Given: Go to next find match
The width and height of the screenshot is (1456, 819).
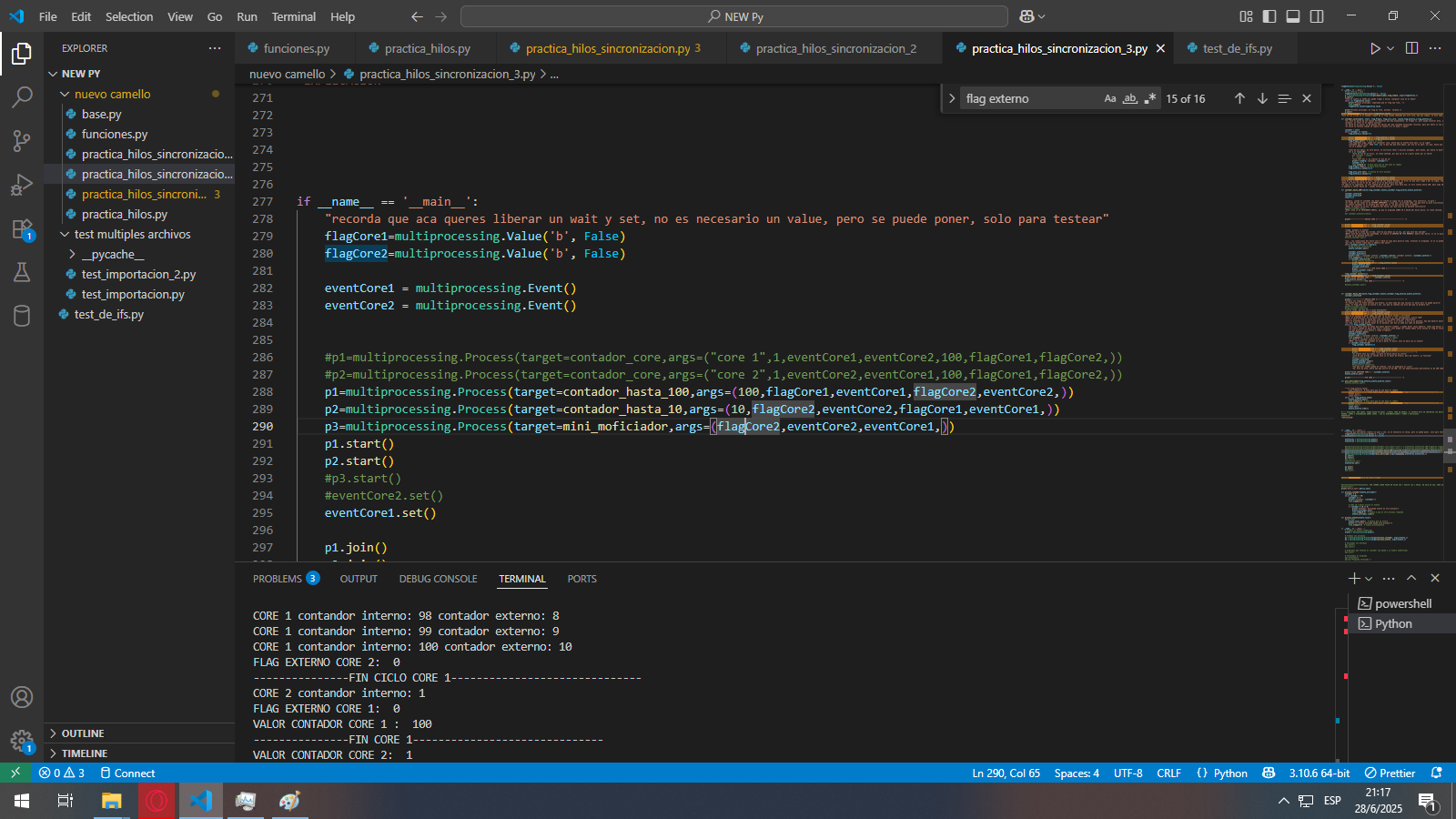Looking at the screenshot, I should (x=1262, y=98).
